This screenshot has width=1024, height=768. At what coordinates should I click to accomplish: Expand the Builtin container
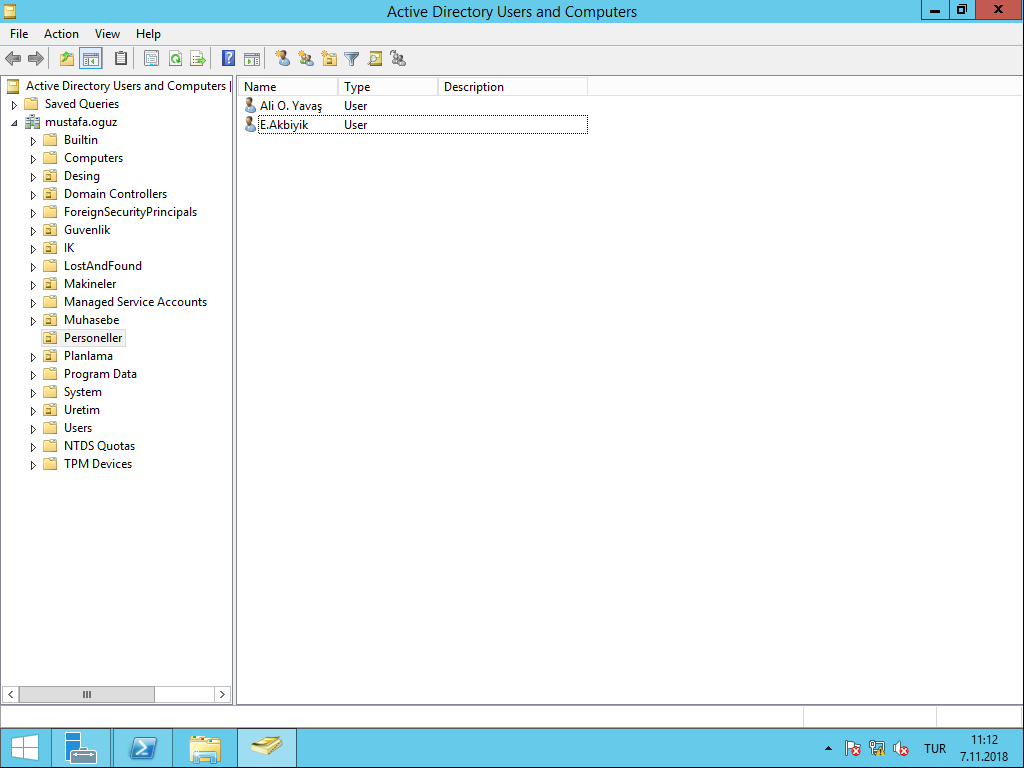tap(33, 140)
